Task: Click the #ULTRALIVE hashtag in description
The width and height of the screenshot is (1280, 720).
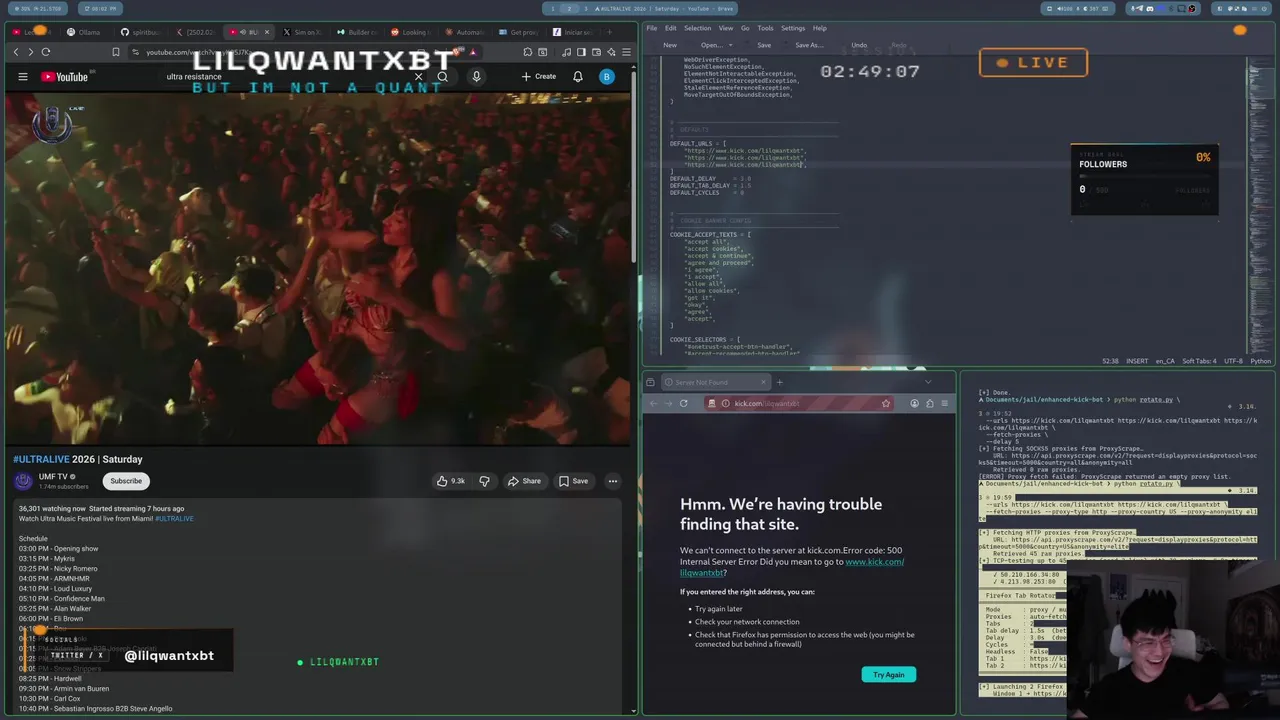Action: (x=174, y=518)
